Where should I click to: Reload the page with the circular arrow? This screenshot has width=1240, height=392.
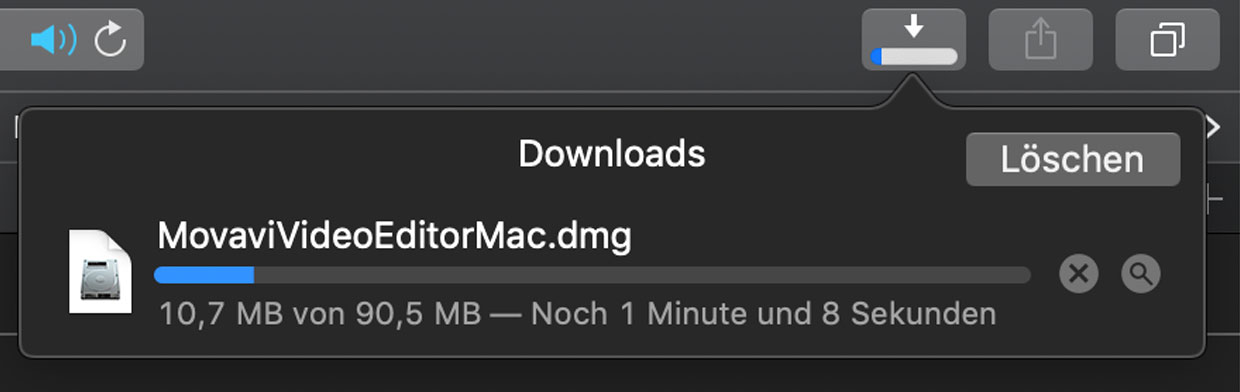point(110,41)
